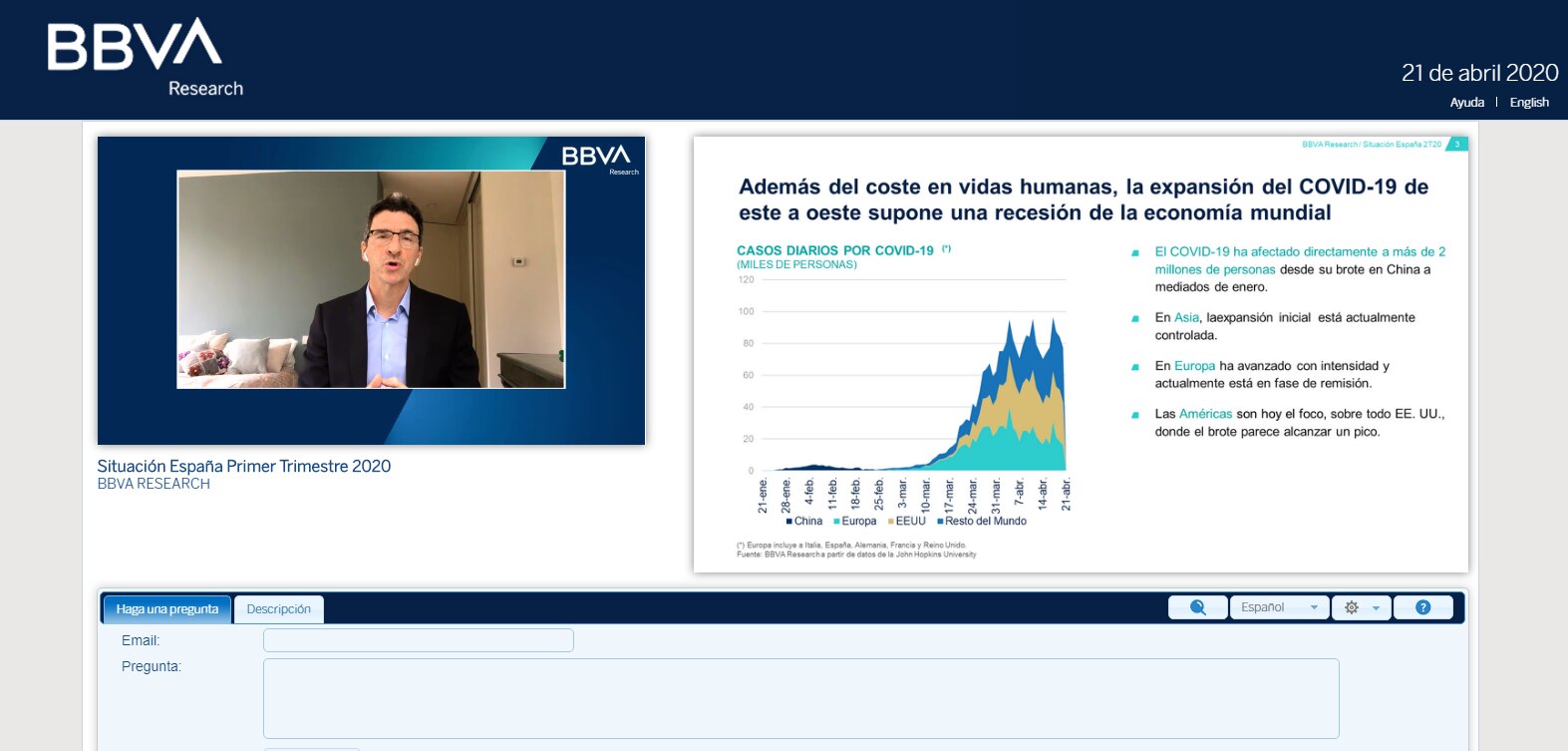
Task: Open the Ayuda link in the header
Action: [x=1467, y=103]
